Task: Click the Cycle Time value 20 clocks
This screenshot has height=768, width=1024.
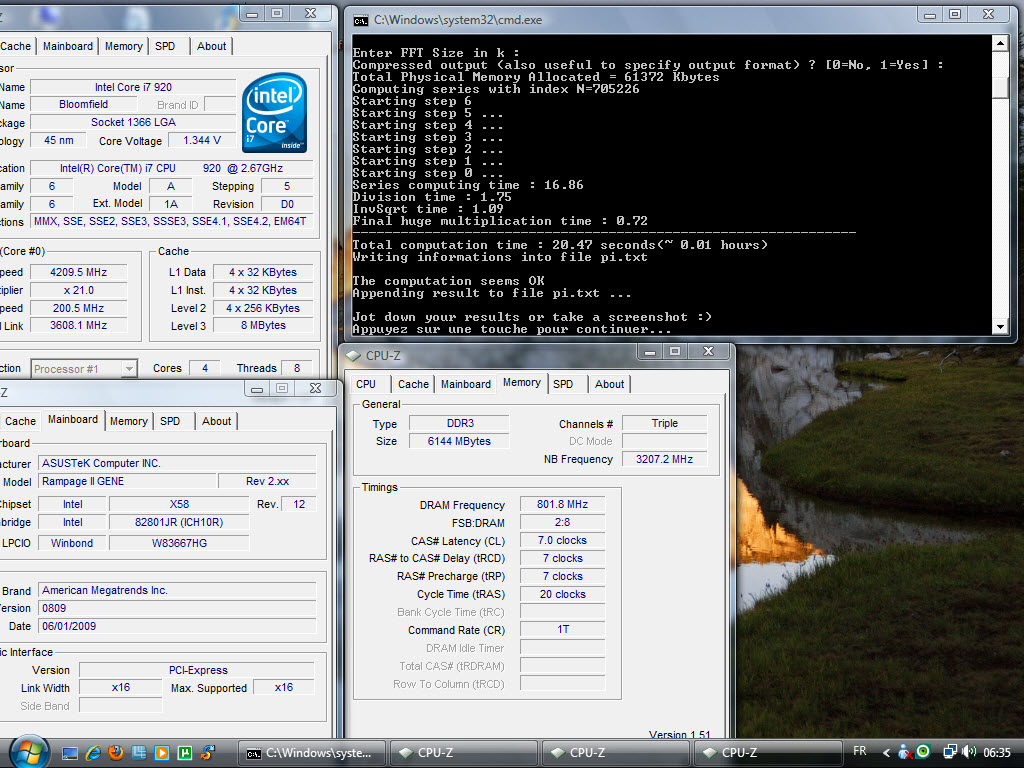Action: click(562, 594)
